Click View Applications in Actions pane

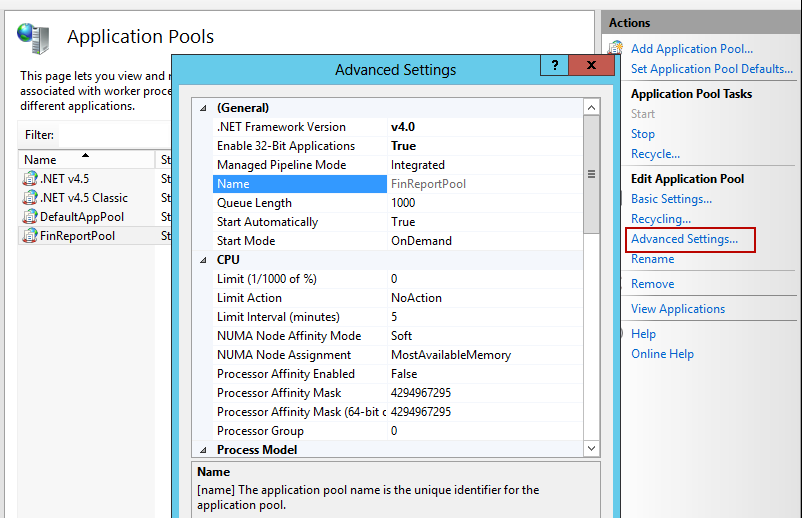677,309
